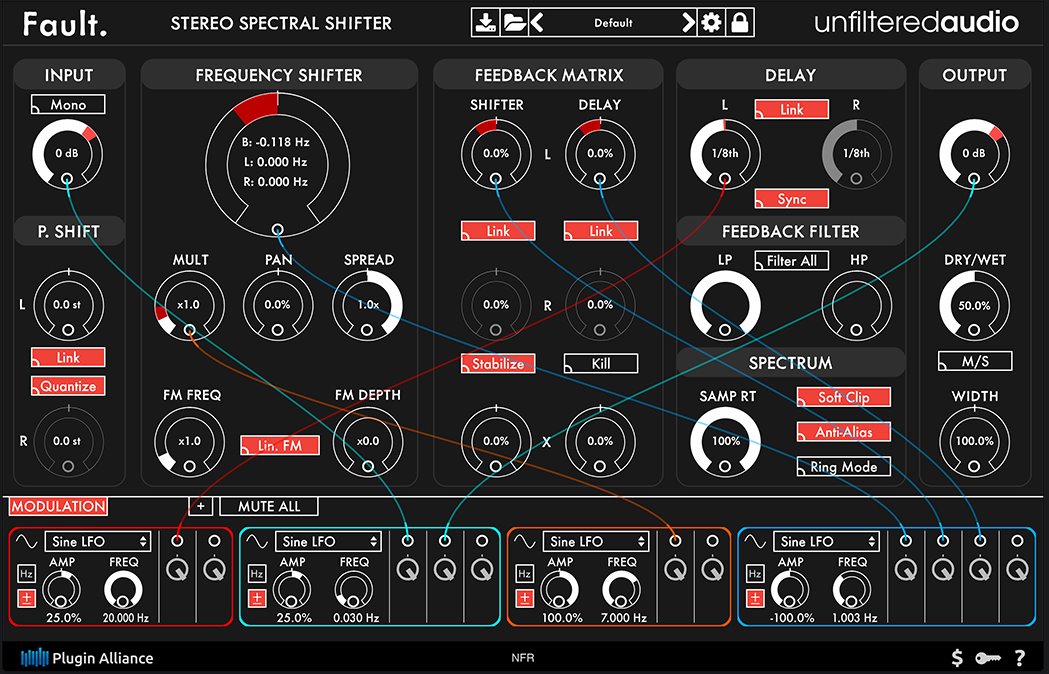Toggle the Link button under SHIFTER feedback
The image size is (1049, 674).
(x=498, y=231)
